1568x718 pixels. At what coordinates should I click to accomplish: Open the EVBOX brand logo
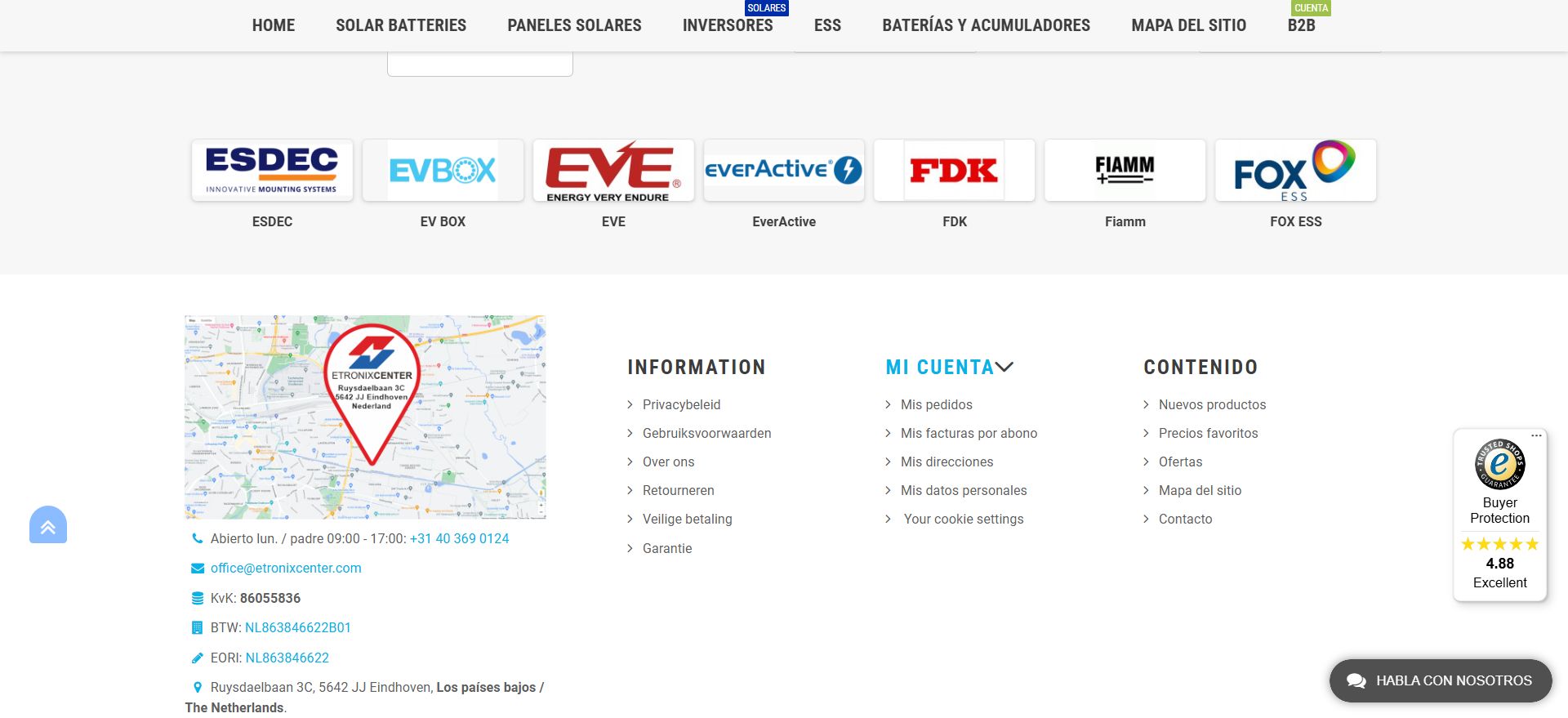(443, 170)
